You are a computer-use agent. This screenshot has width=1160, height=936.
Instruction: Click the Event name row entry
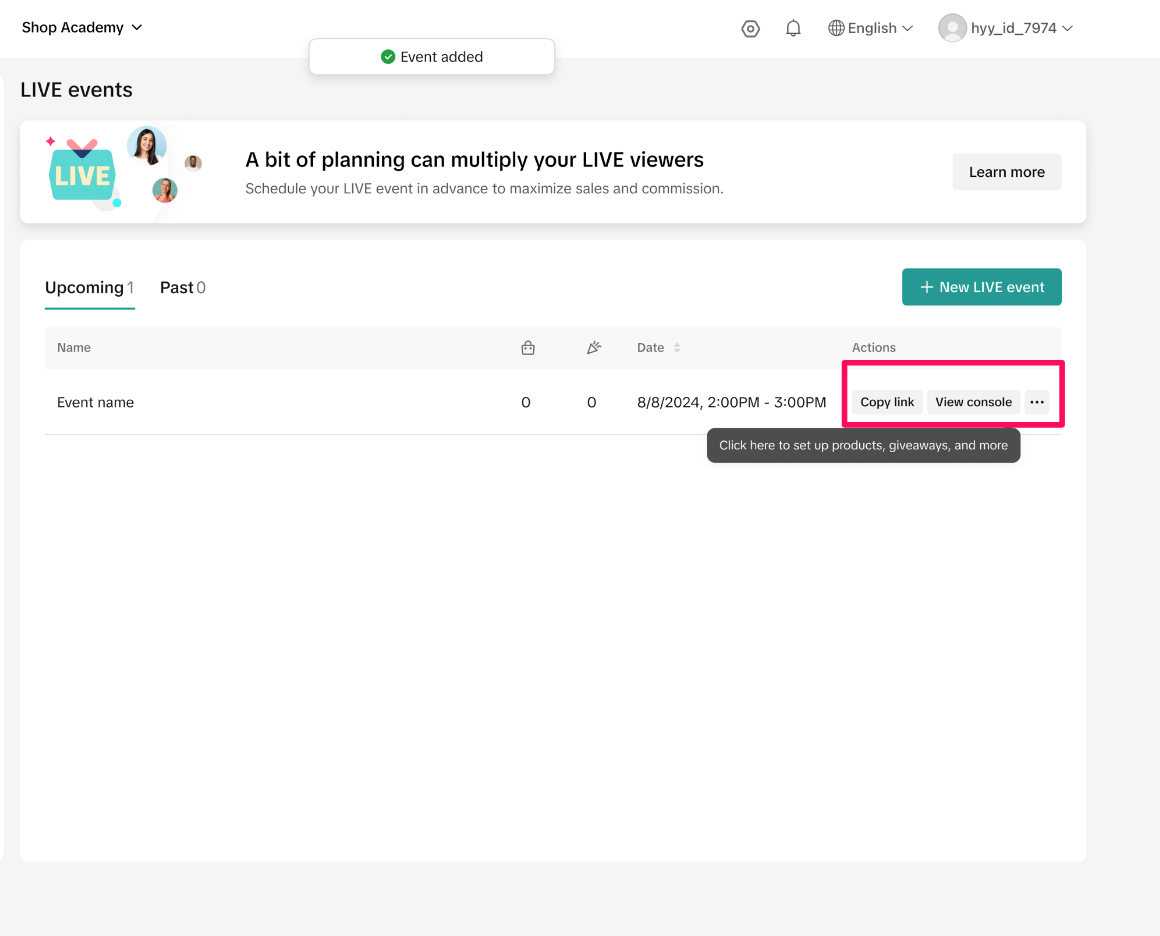[x=96, y=403]
